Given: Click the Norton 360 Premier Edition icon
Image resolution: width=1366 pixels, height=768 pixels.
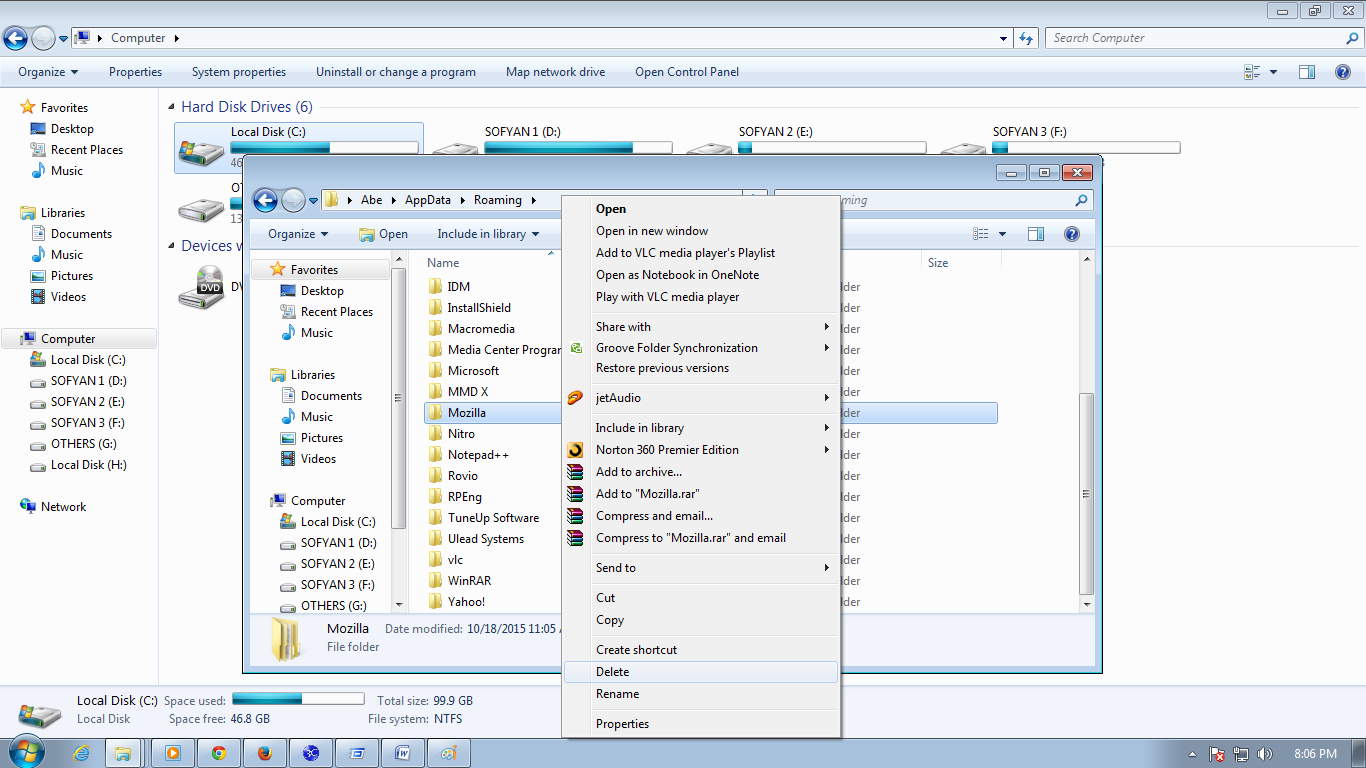Looking at the screenshot, I should pyautogui.click(x=575, y=450).
